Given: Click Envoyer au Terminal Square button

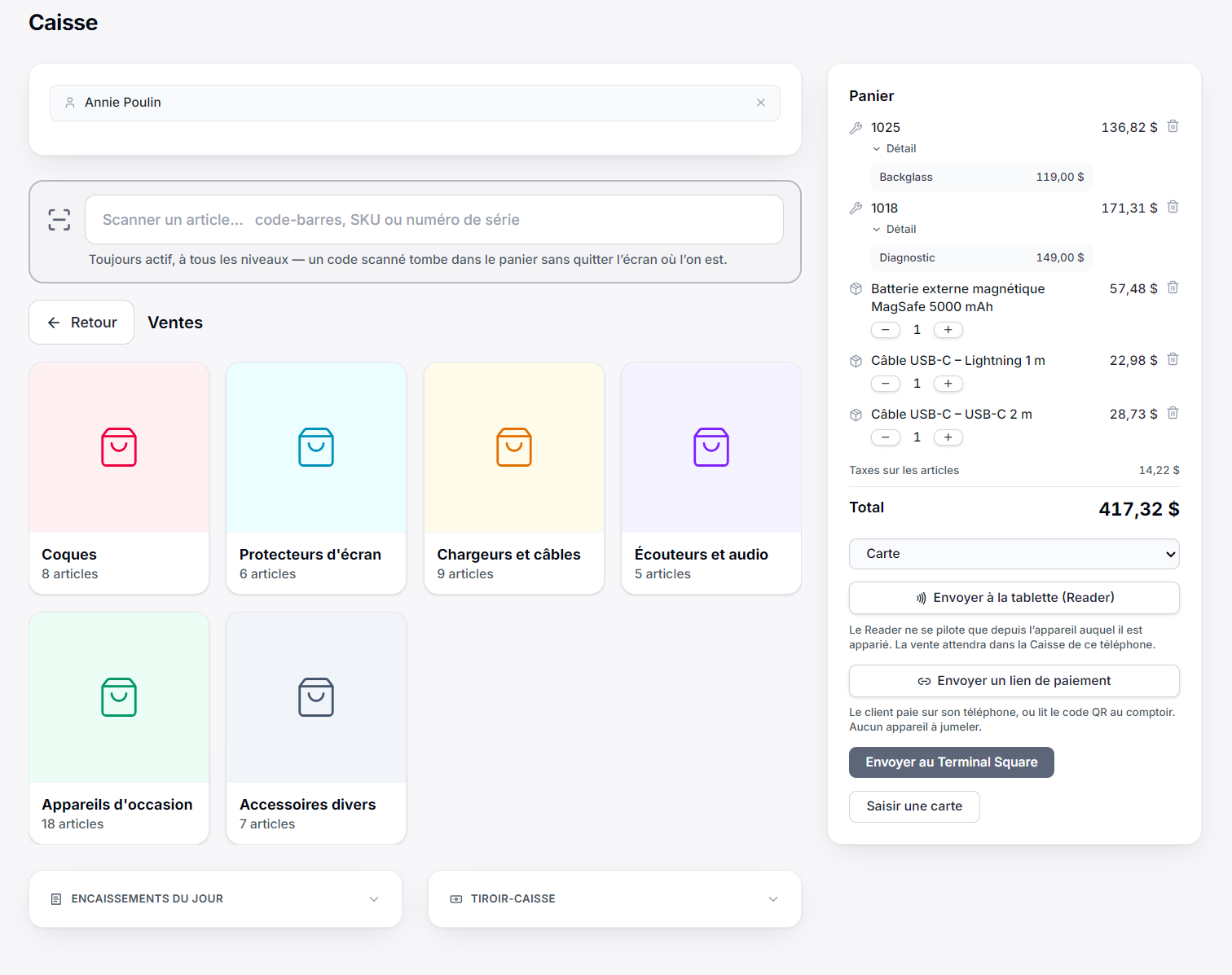Looking at the screenshot, I should 952,762.
